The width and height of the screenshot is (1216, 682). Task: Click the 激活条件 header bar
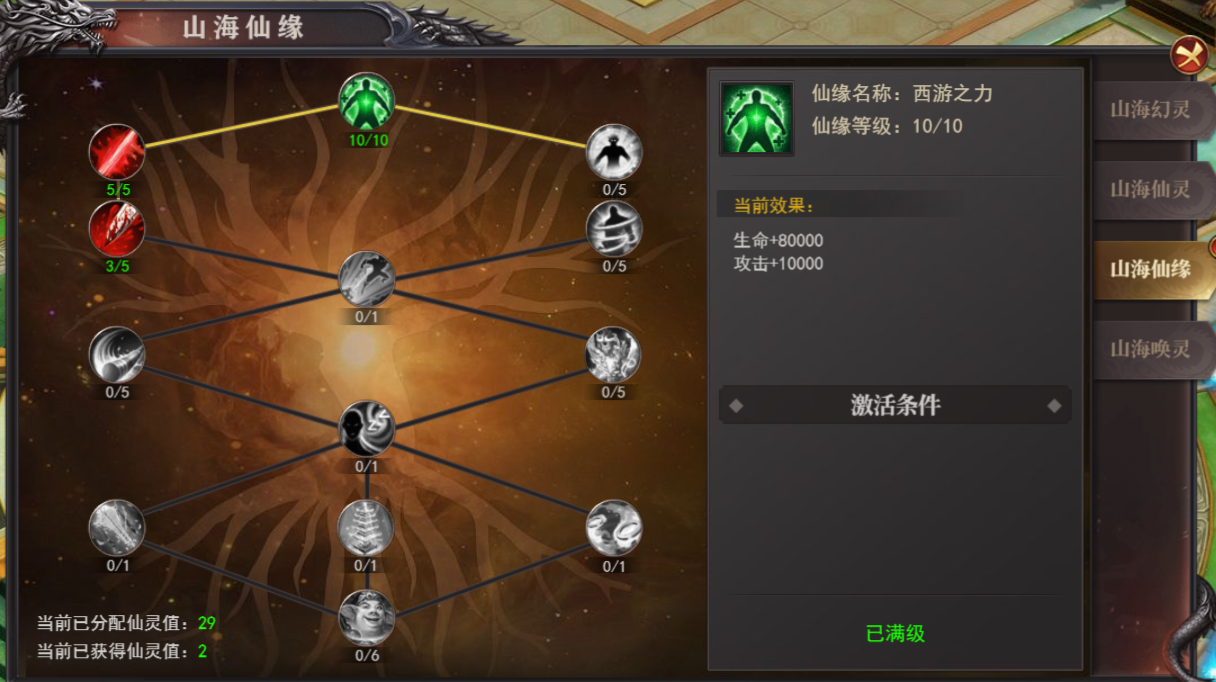tap(895, 405)
